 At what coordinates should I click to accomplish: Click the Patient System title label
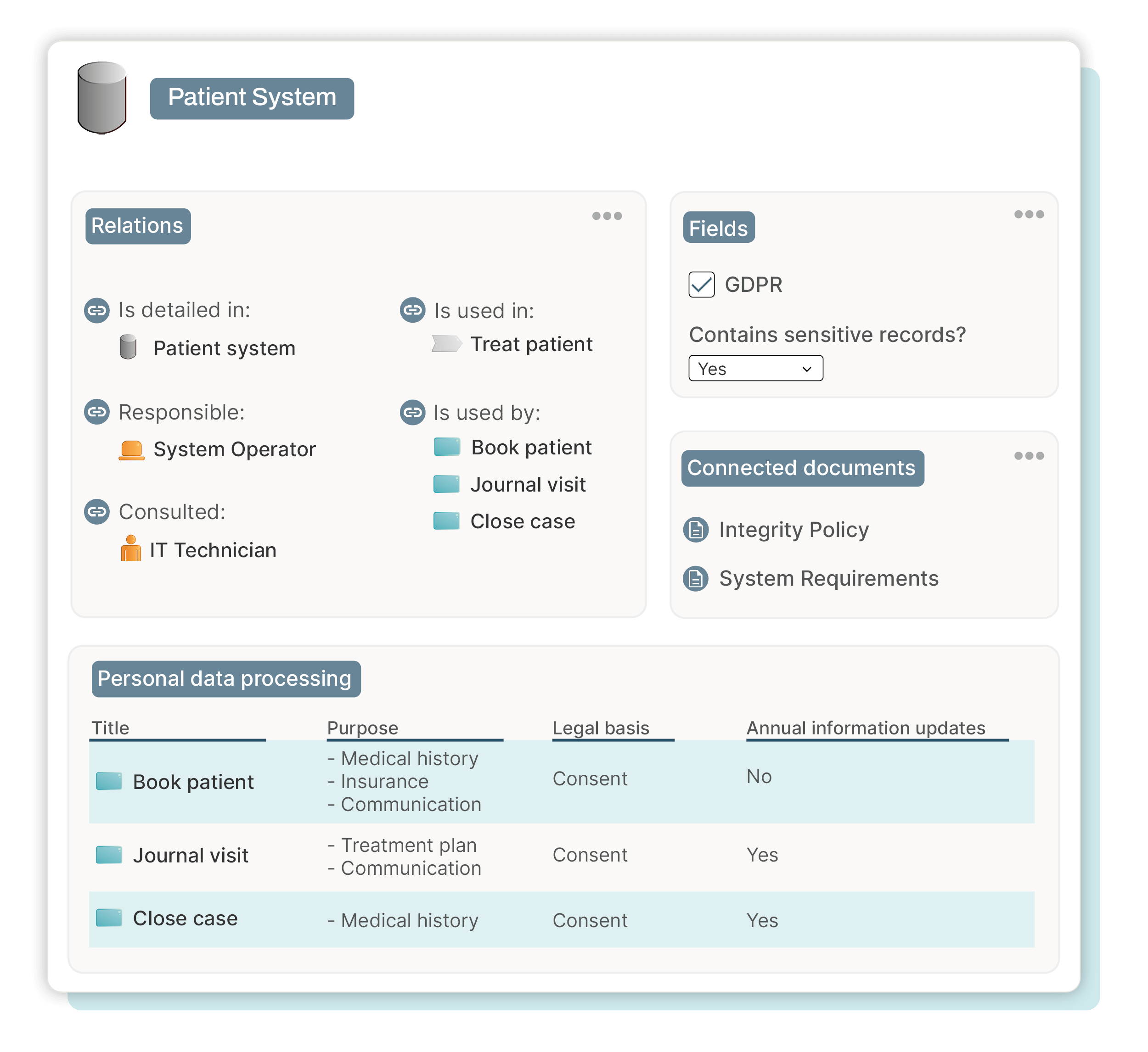[252, 98]
